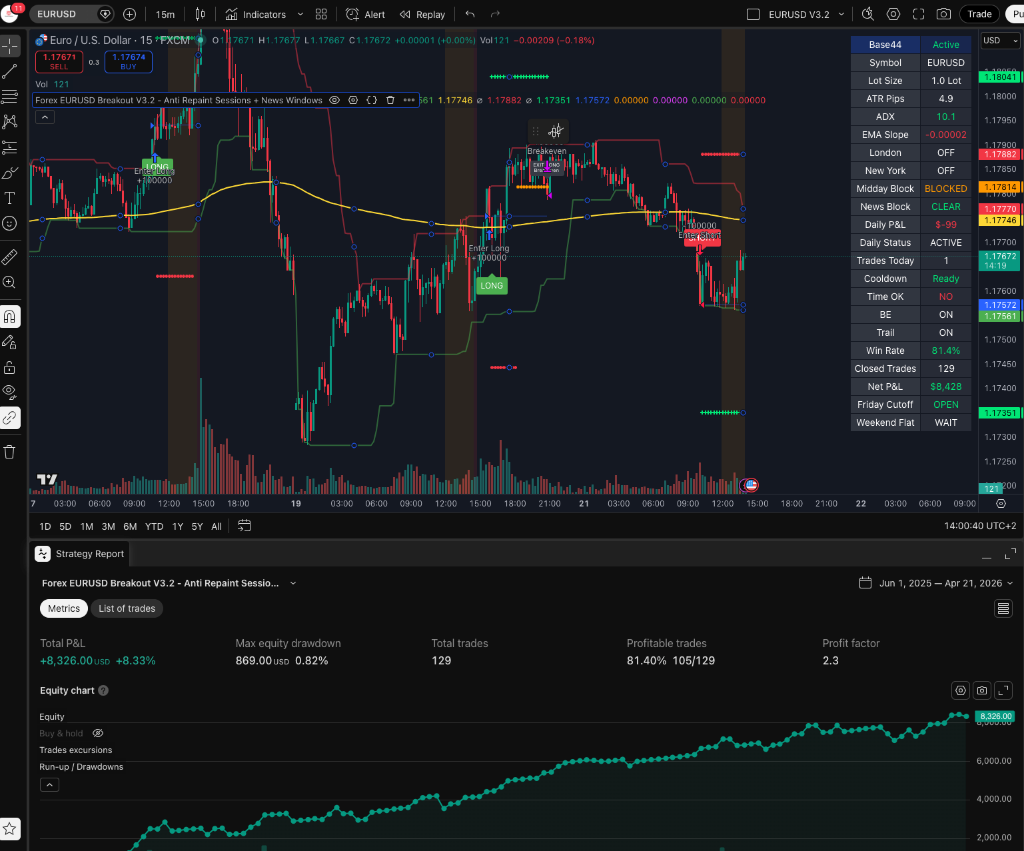1024x851 pixels.
Task: Toggle stay in drawing mode
Action: pyautogui.click(x=10, y=342)
